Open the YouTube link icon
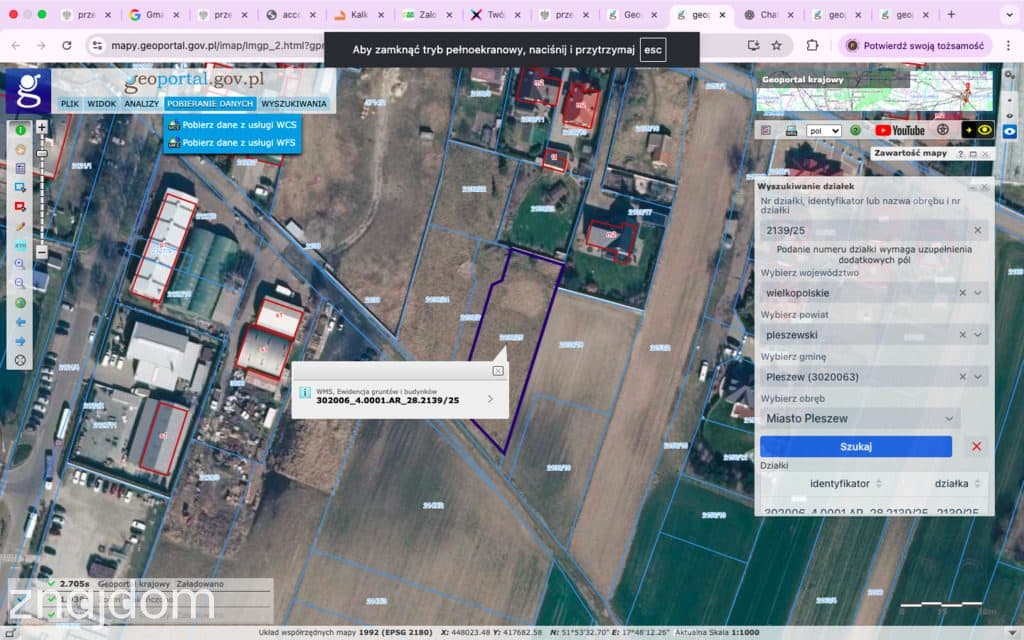Viewport: 1024px width, 640px height. pos(900,131)
